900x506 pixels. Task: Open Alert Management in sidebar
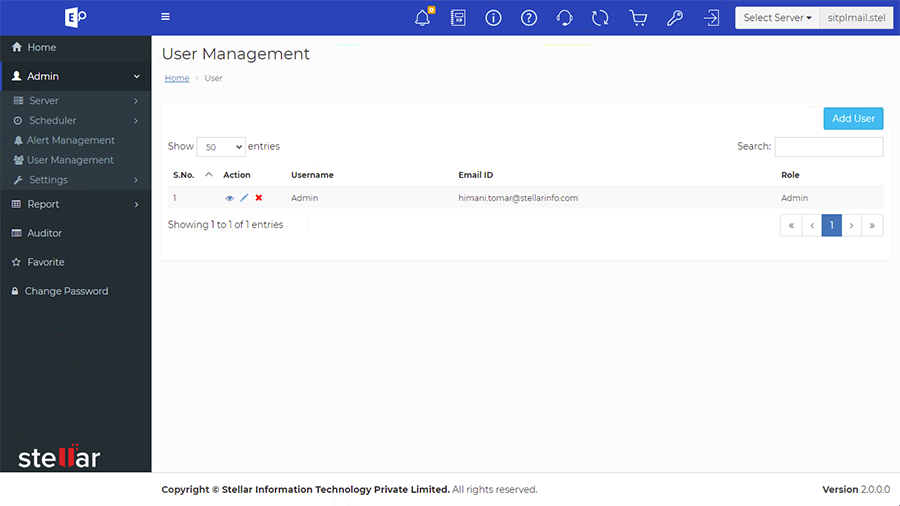70,140
